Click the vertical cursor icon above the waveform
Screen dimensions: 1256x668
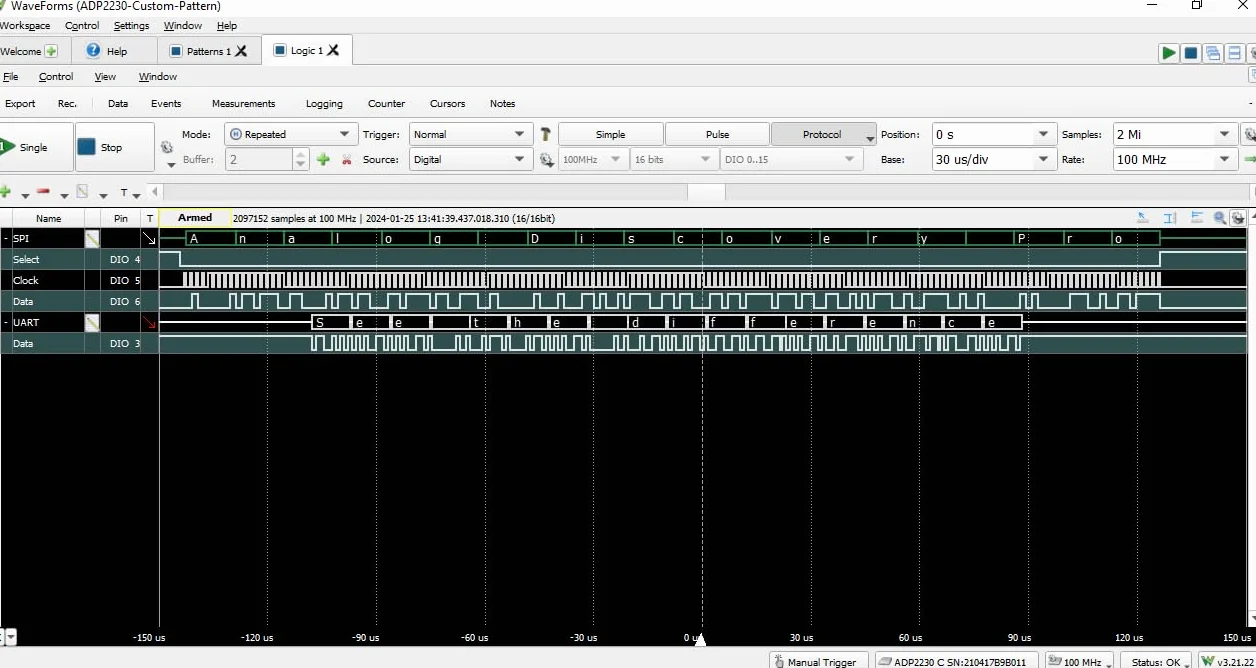coord(1168,217)
